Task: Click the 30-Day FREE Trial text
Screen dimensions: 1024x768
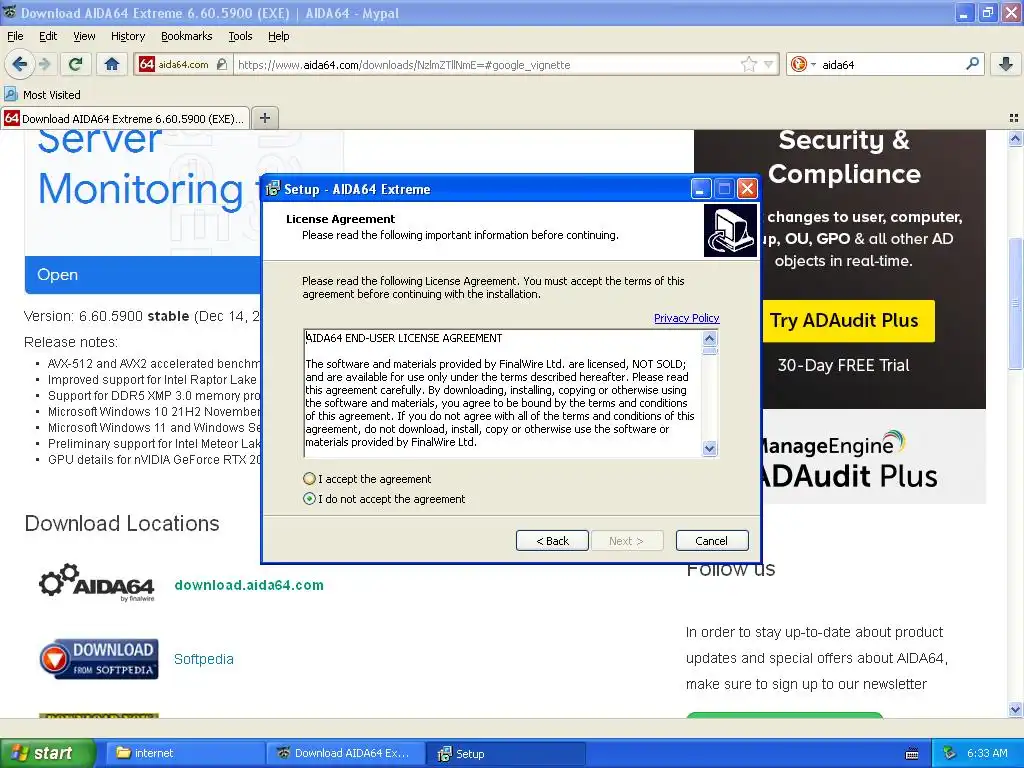Action: [x=843, y=365]
